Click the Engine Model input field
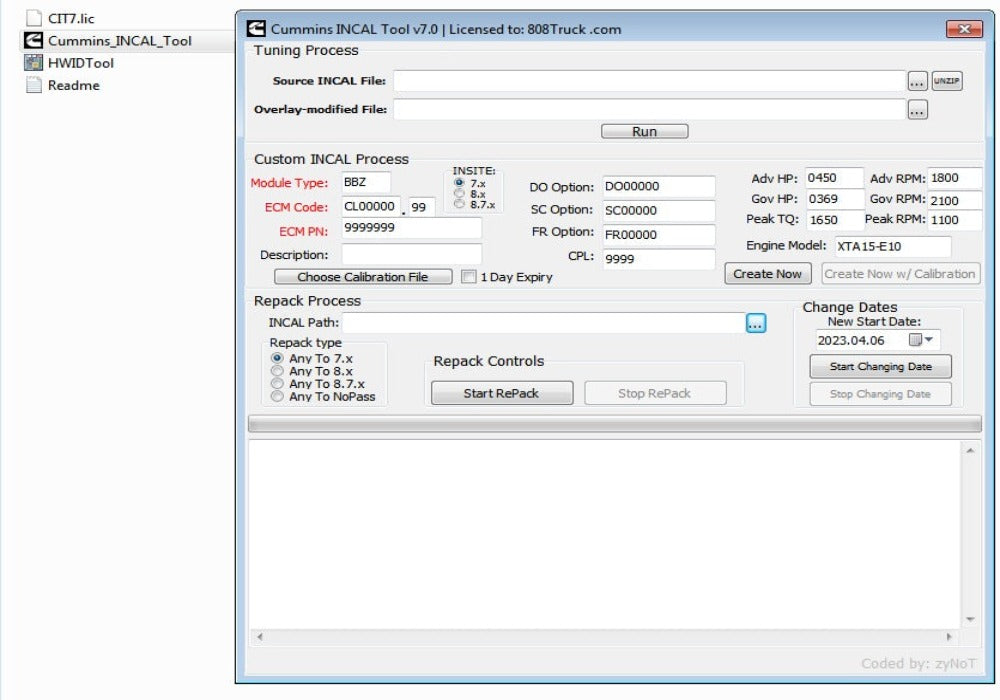The height and width of the screenshot is (700, 1000). click(890, 246)
